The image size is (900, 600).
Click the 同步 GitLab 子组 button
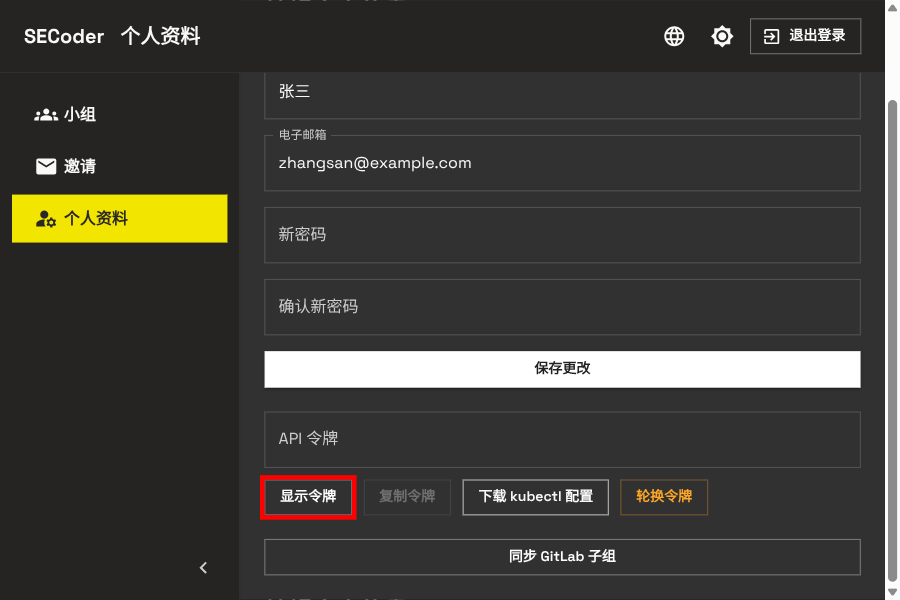click(562, 557)
